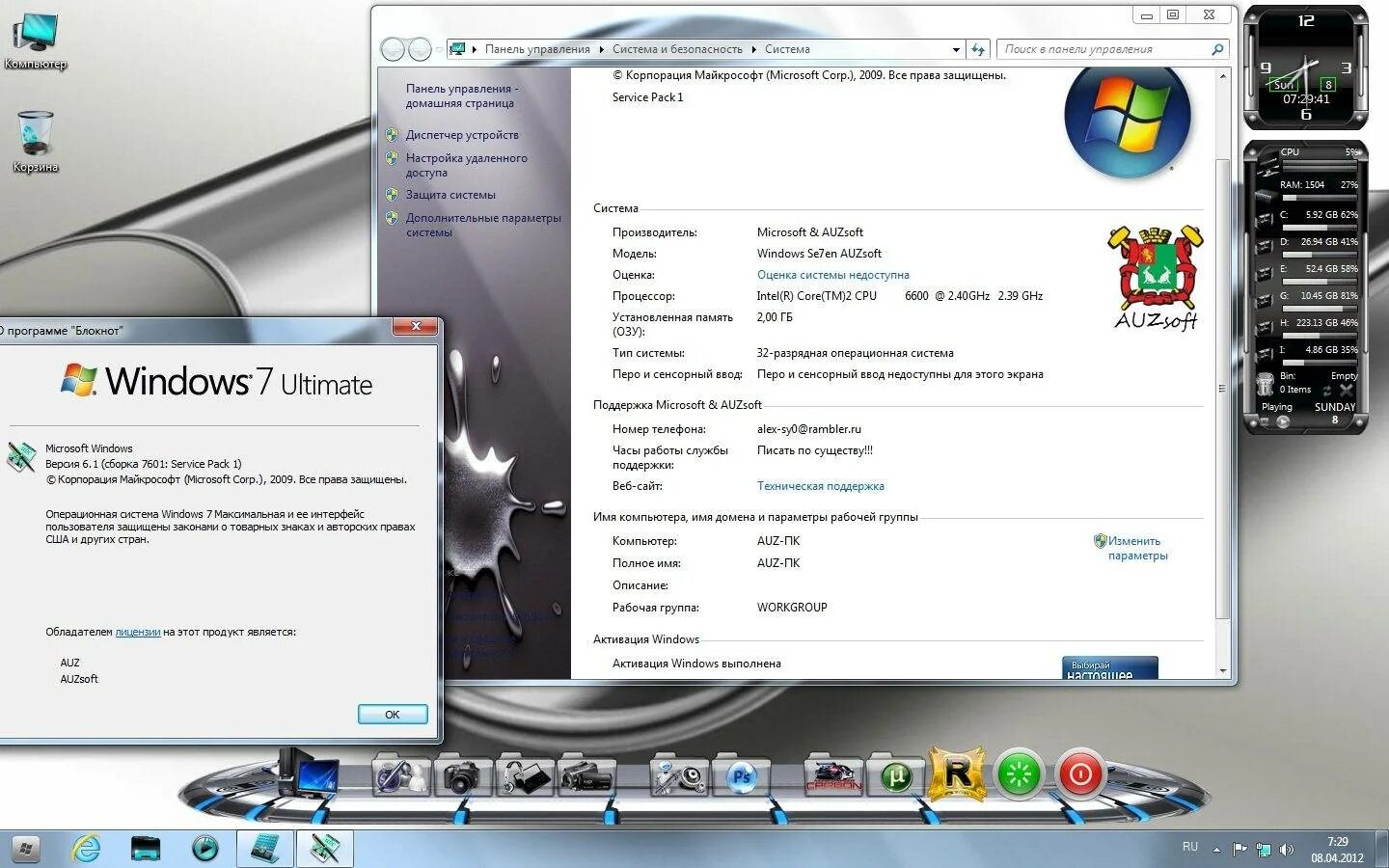Image resolution: width=1389 pixels, height=868 pixels.
Task: Click Панель управления breadcrumb
Action: pyautogui.click(x=537, y=49)
